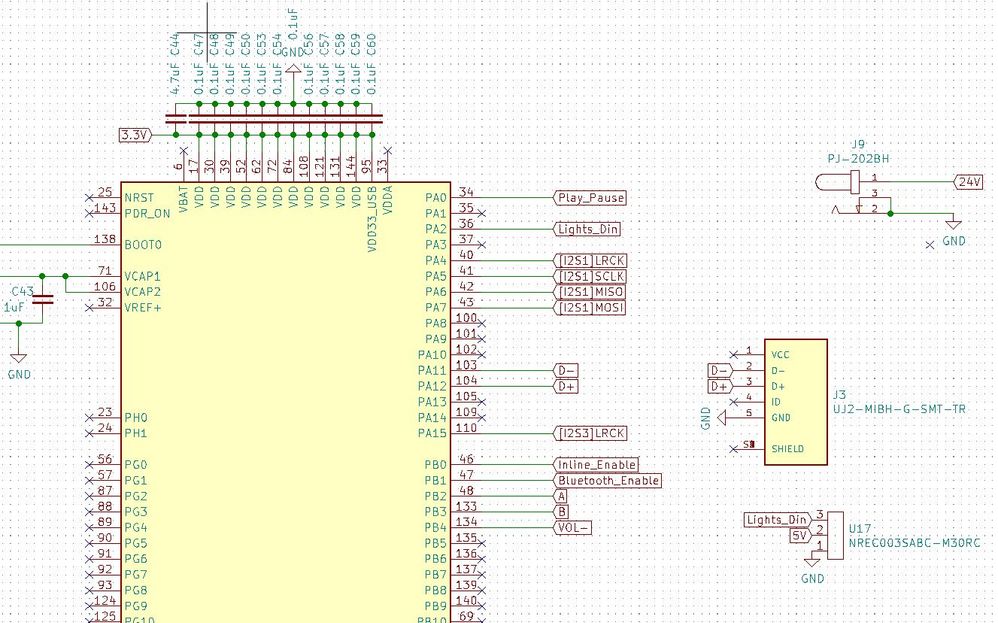
Task: Click the no-connect flag on VBAT pin 6
Action: tap(183, 151)
